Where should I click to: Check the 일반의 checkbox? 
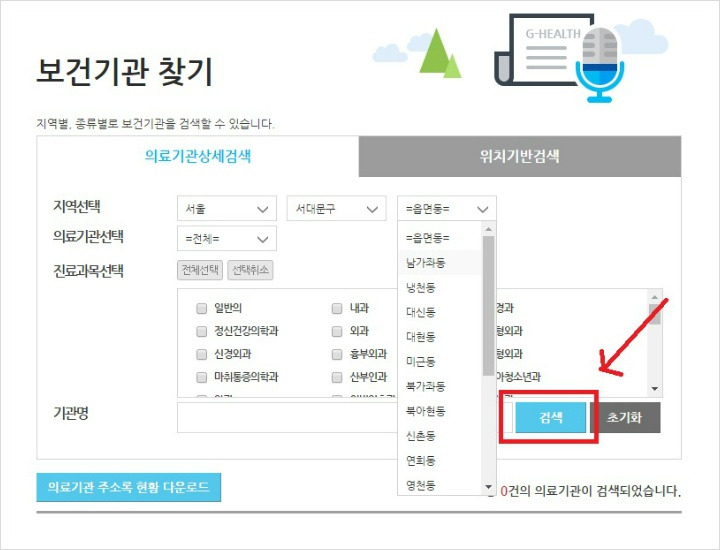pyautogui.click(x=202, y=308)
